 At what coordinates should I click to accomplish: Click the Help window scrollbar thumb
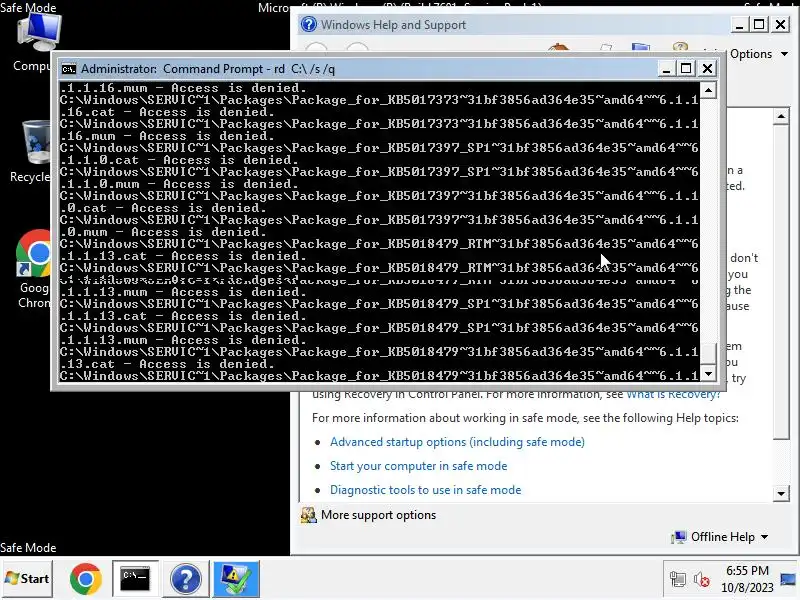click(781, 282)
